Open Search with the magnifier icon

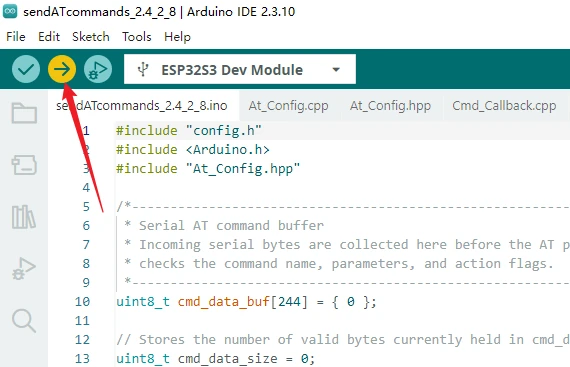(x=24, y=320)
